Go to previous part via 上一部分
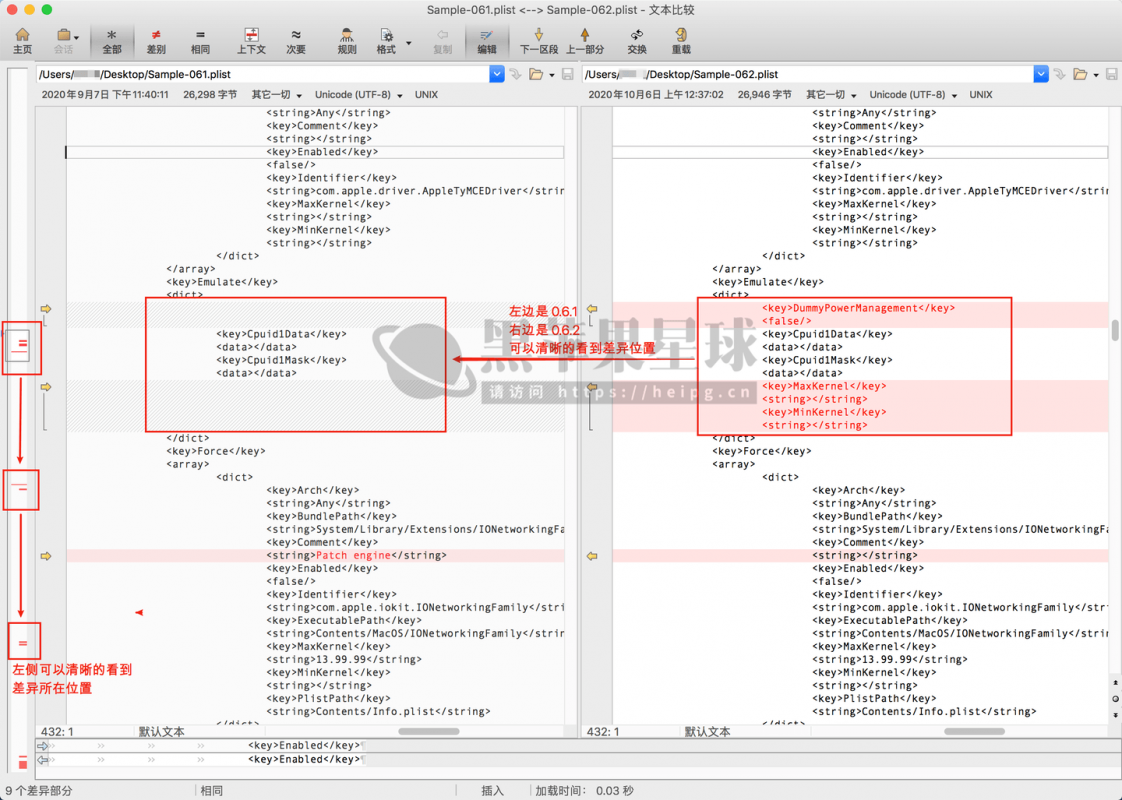Screen dimensions: 1122x800 (x=585, y=38)
